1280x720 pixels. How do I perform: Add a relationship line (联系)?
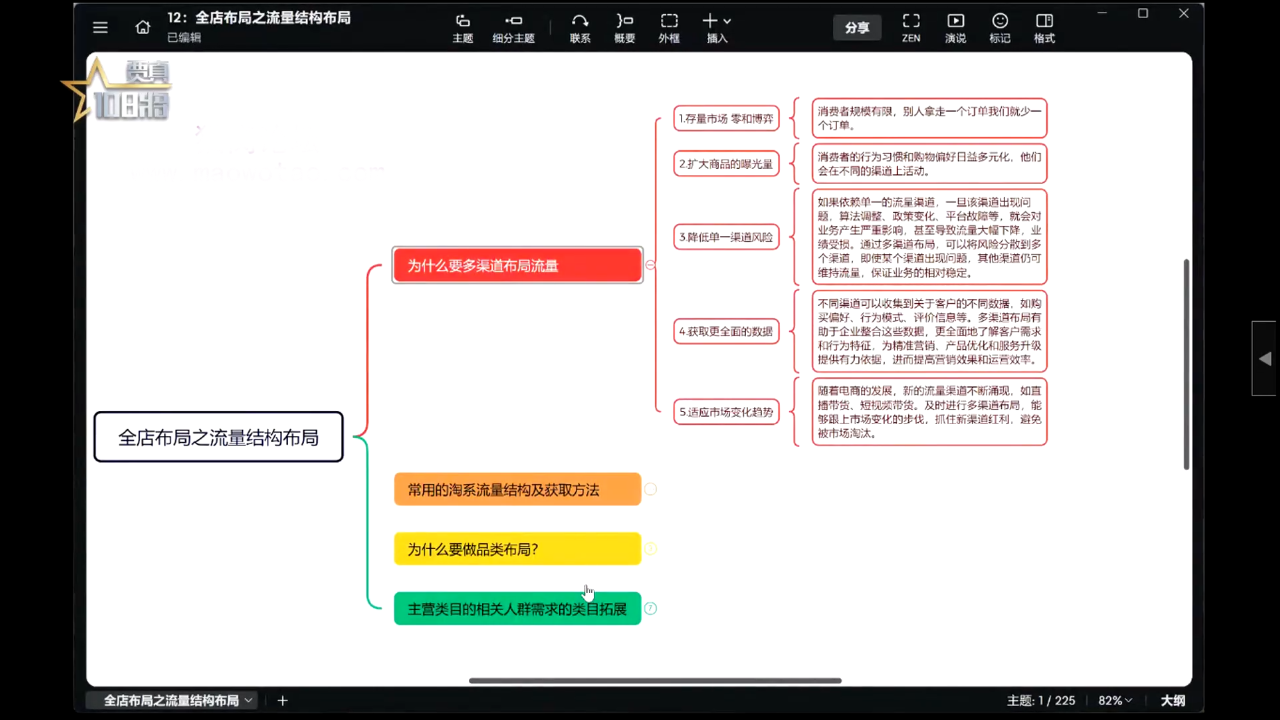[x=580, y=27]
